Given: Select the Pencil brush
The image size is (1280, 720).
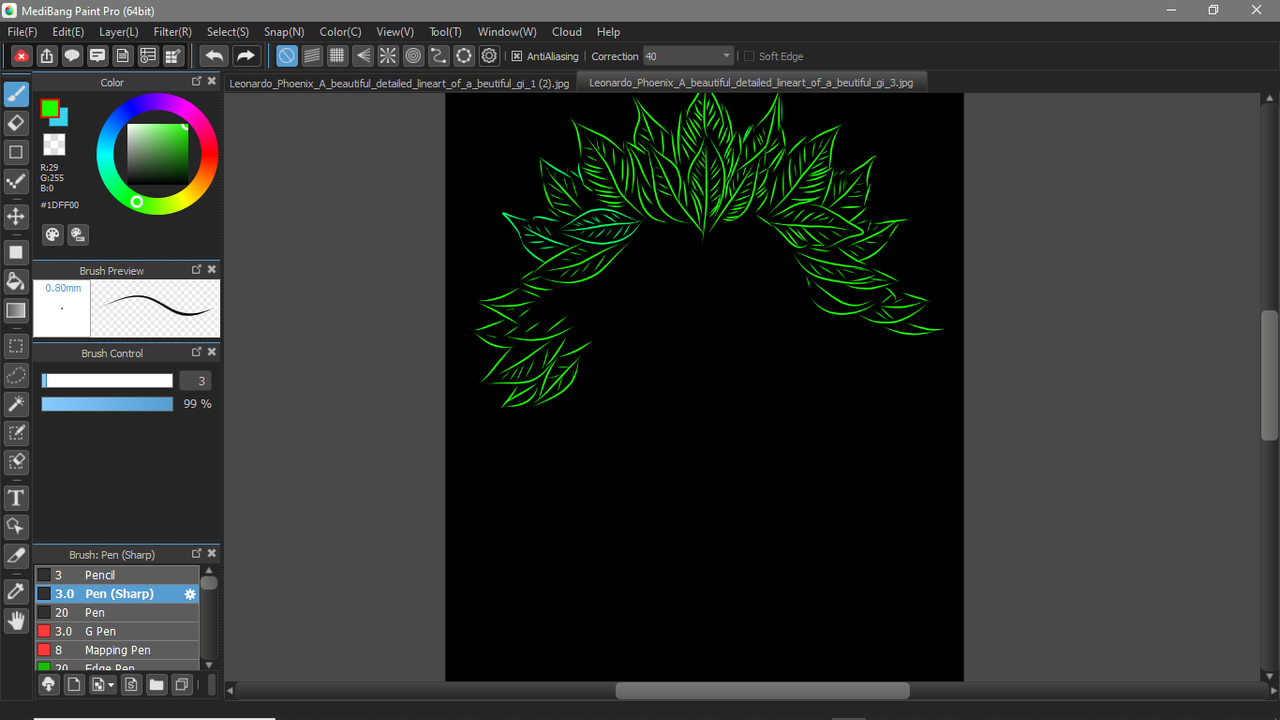Looking at the screenshot, I should pos(117,575).
